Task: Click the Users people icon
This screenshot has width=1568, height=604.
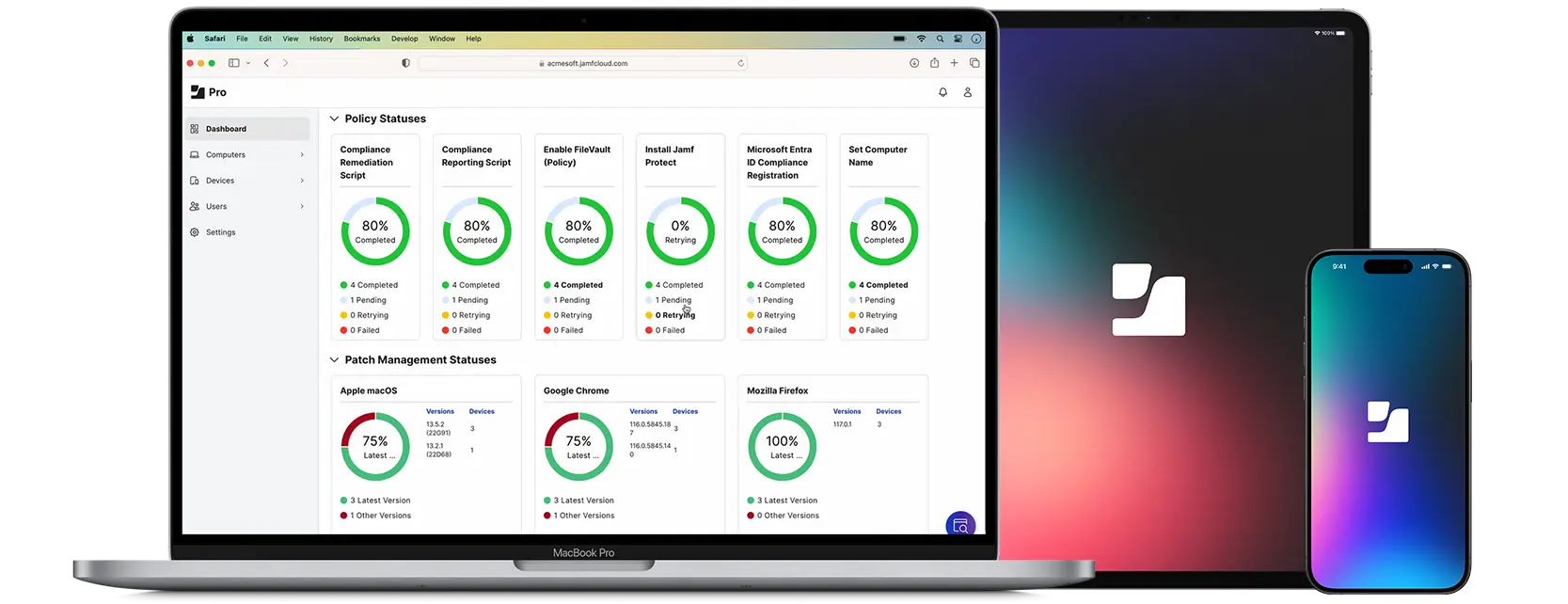Action: point(195,206)
